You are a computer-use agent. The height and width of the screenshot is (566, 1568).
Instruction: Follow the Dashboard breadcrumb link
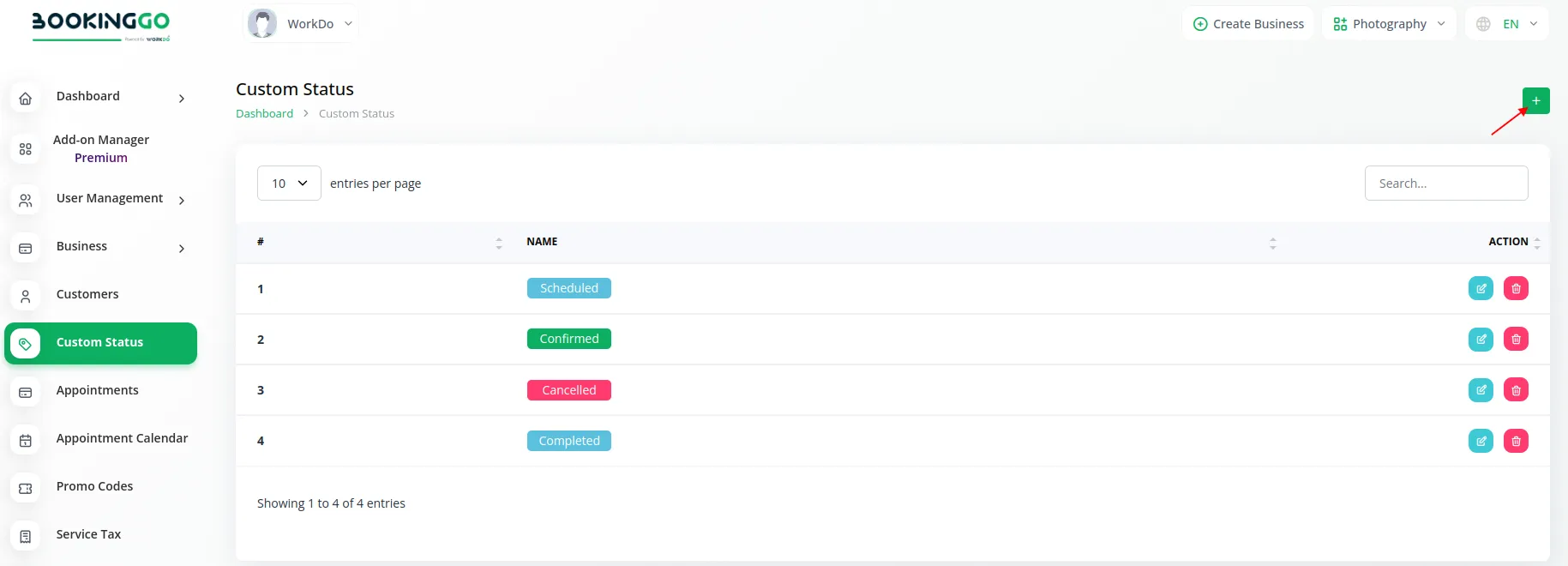264,114
